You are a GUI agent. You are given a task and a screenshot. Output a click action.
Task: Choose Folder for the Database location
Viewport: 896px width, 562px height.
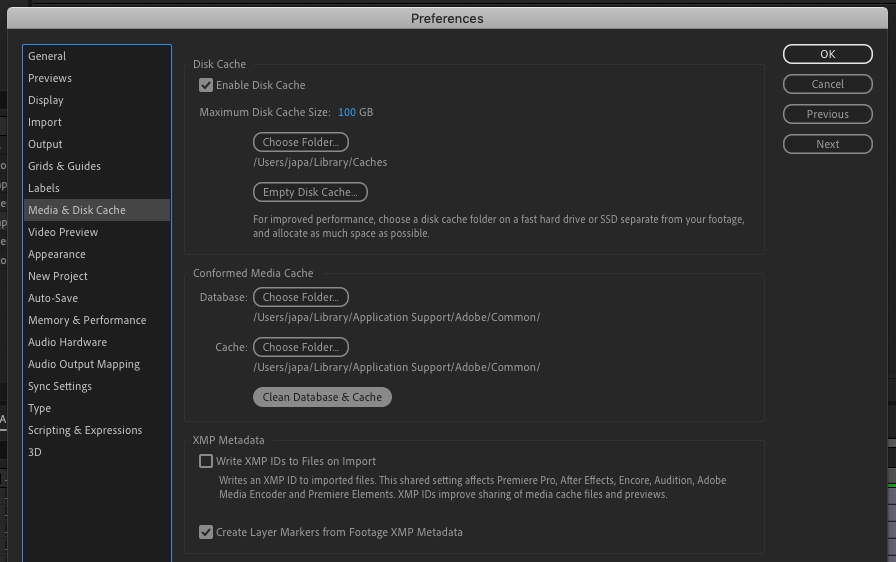click(x=301, y=297)
